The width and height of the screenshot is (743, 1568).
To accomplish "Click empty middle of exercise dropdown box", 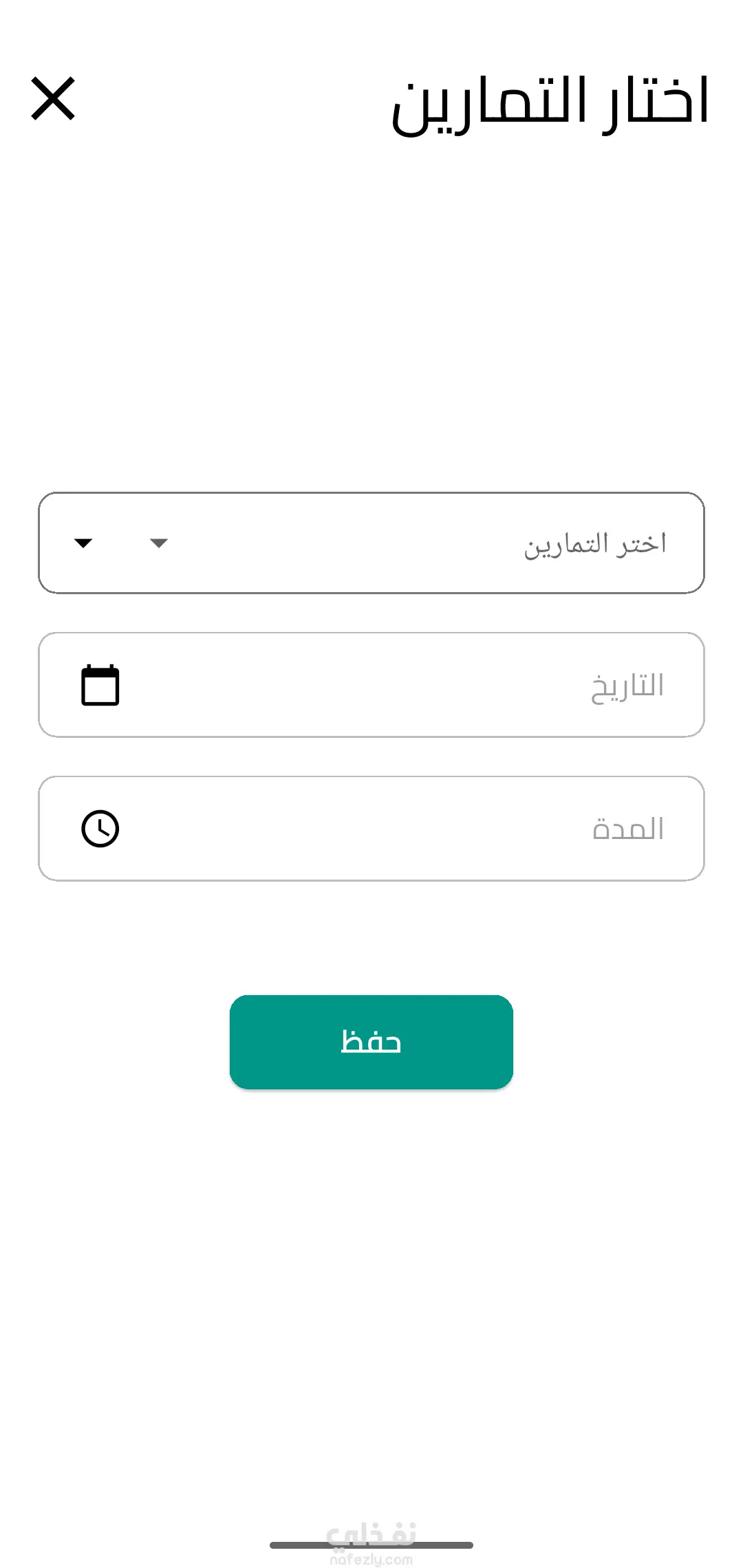I will point(344,543).
